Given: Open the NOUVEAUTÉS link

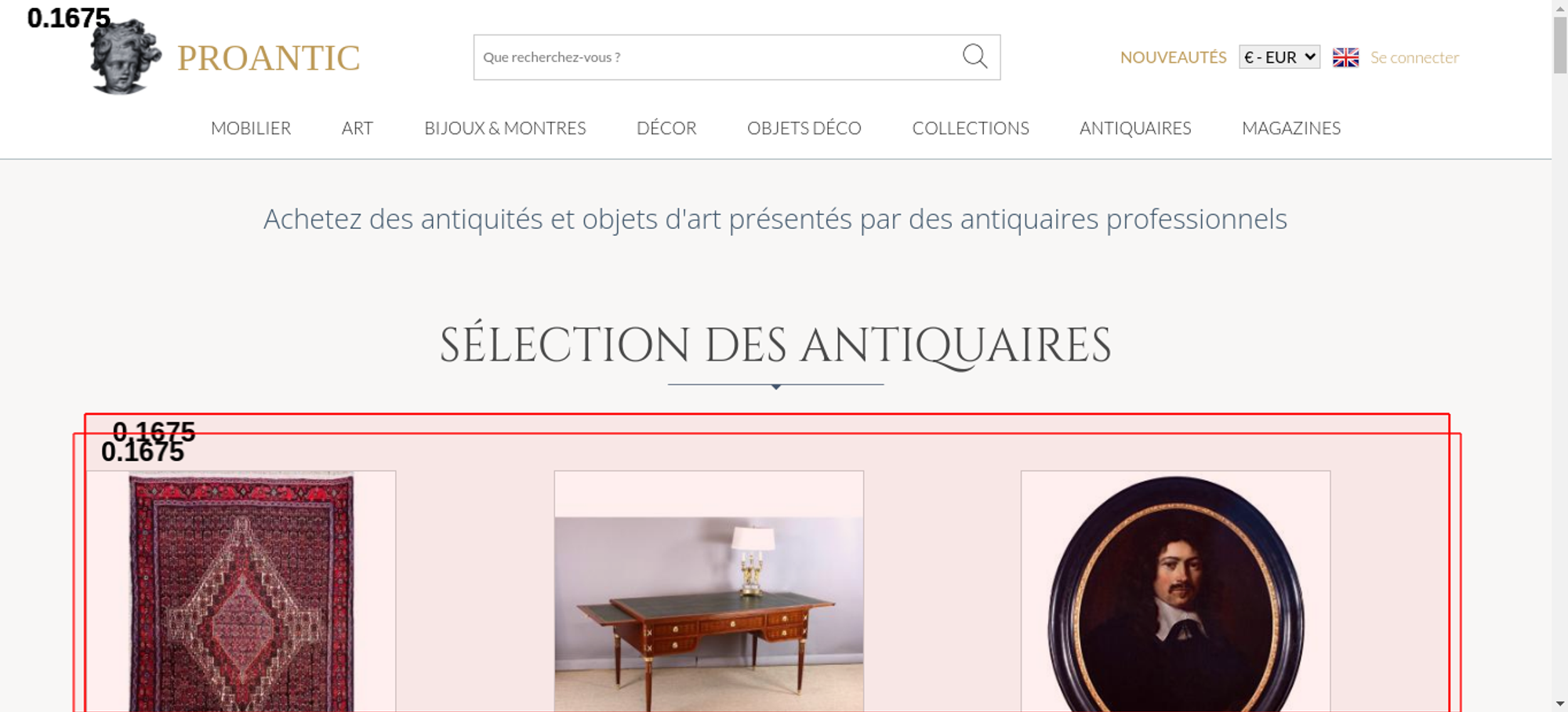Looking at the screenshot, I should [x=1173, y=57].
